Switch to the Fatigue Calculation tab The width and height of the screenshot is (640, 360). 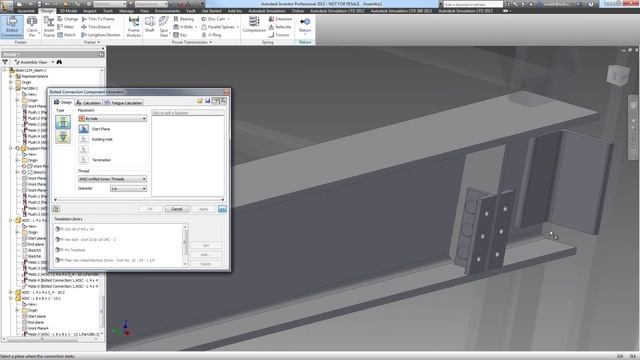(x=123, y=102)
